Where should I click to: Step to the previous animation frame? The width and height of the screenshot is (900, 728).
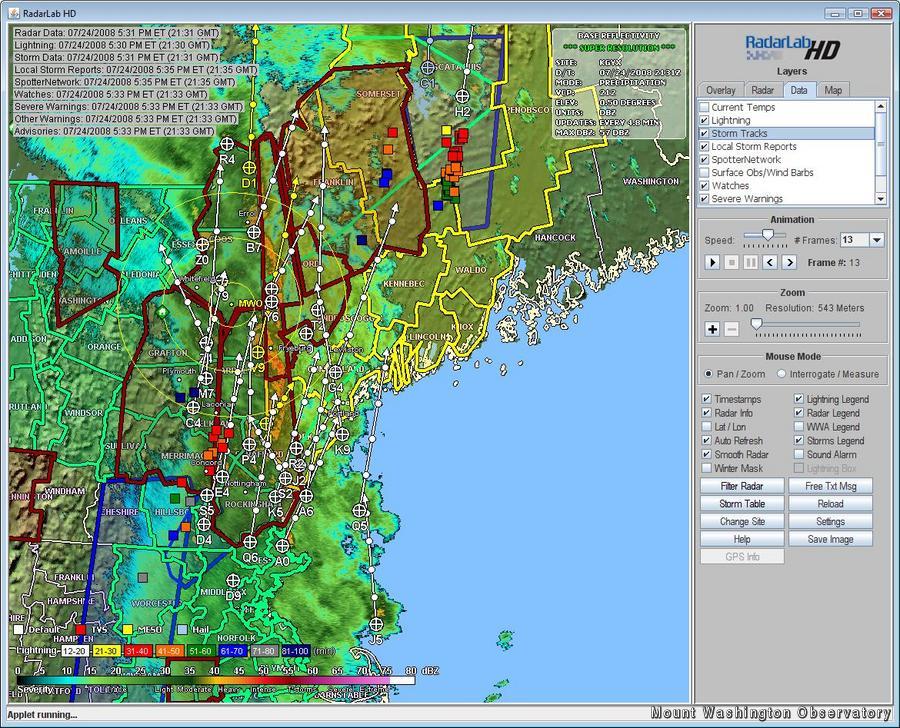(x=770, y=262)
